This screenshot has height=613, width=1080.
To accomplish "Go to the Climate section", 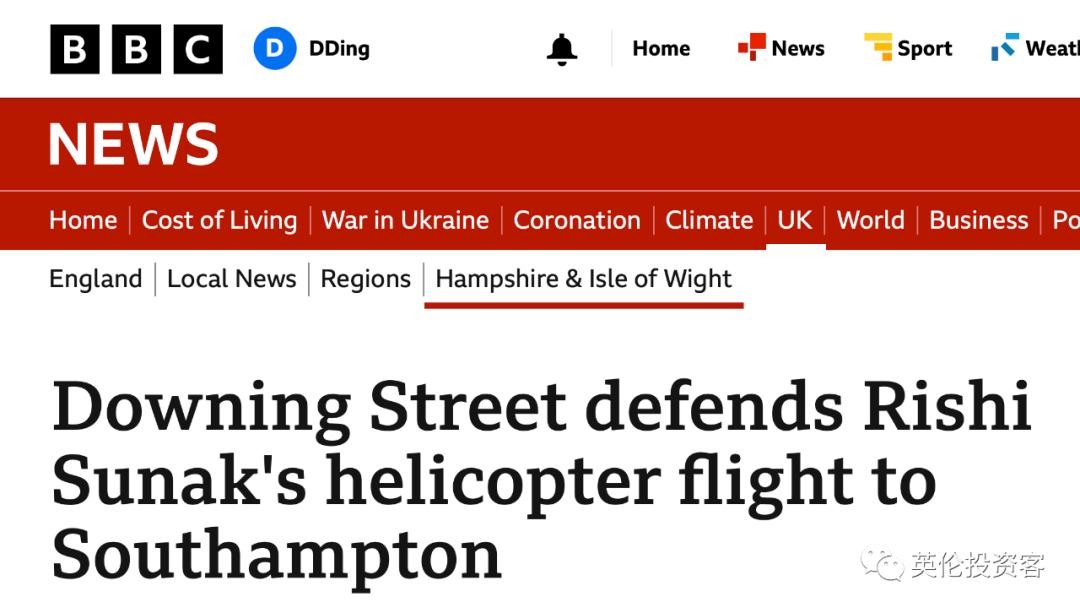I will [x=709, y=220].
